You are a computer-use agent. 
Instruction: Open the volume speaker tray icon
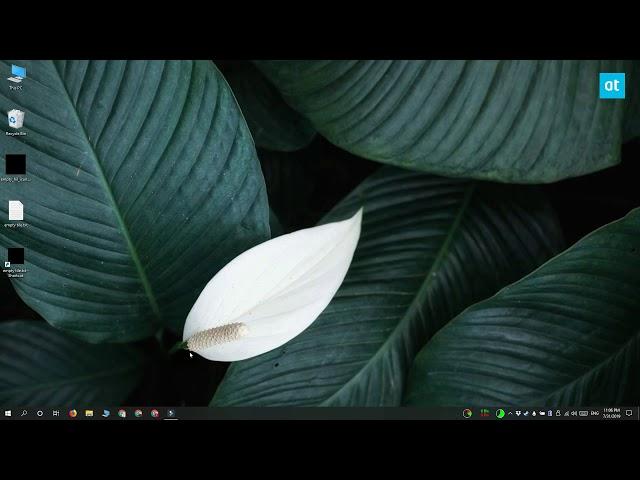pyautogui.click(x=574, y=413)
